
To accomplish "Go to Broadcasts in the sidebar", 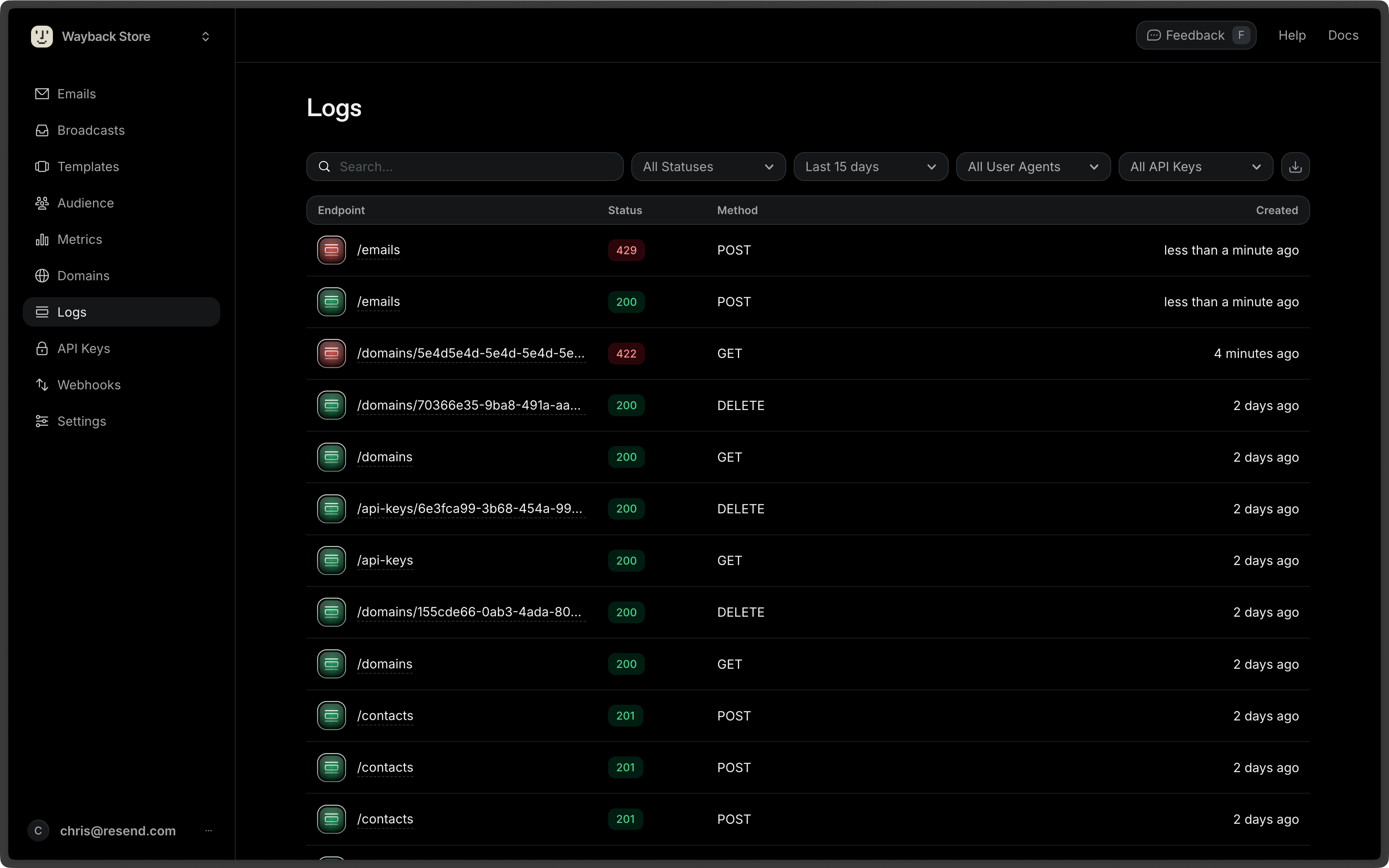I will point(91,130).
